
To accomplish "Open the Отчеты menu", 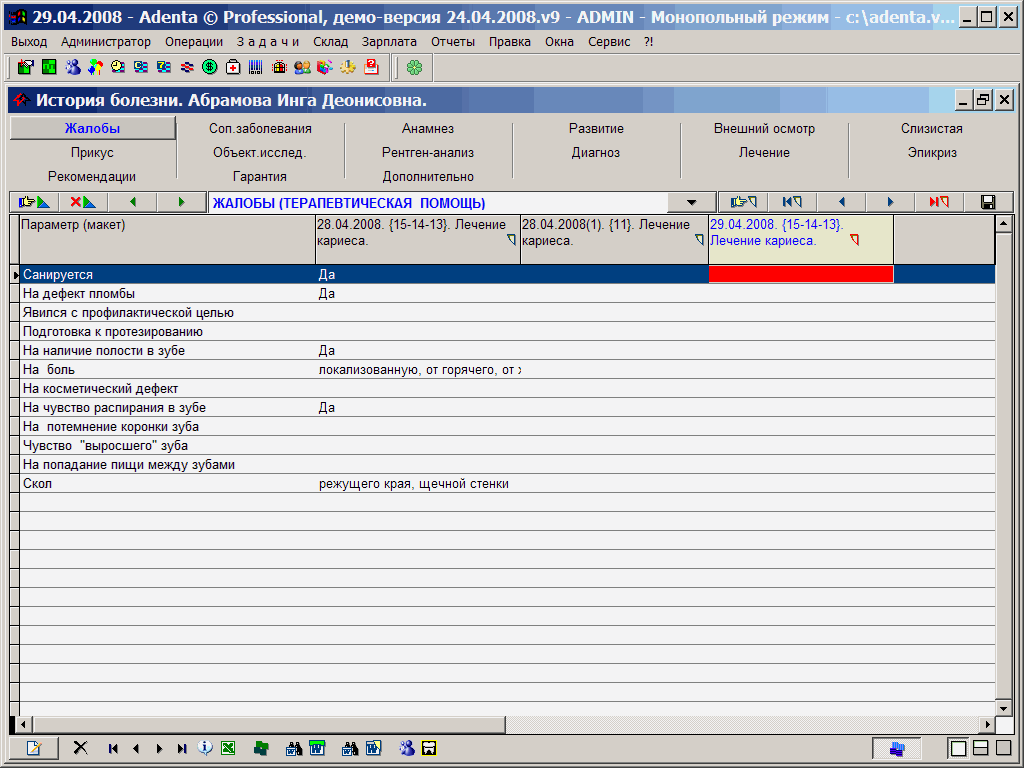I will coord(453,42).
